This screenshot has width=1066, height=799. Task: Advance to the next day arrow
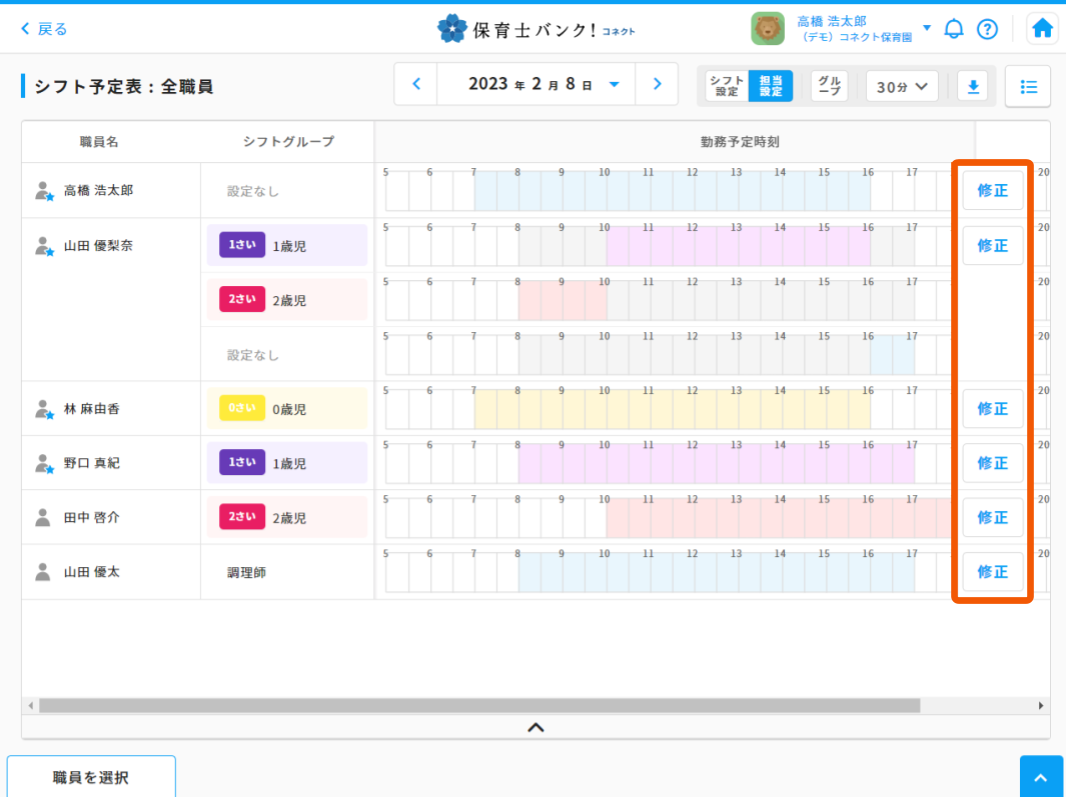tap(657, 85)
